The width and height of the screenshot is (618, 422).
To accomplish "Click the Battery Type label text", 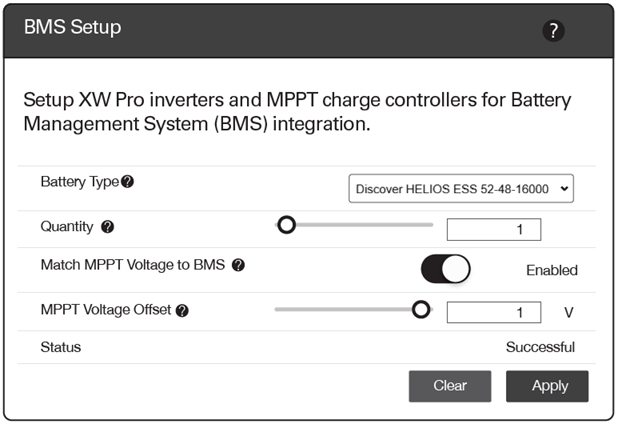I will pos(80,182).
